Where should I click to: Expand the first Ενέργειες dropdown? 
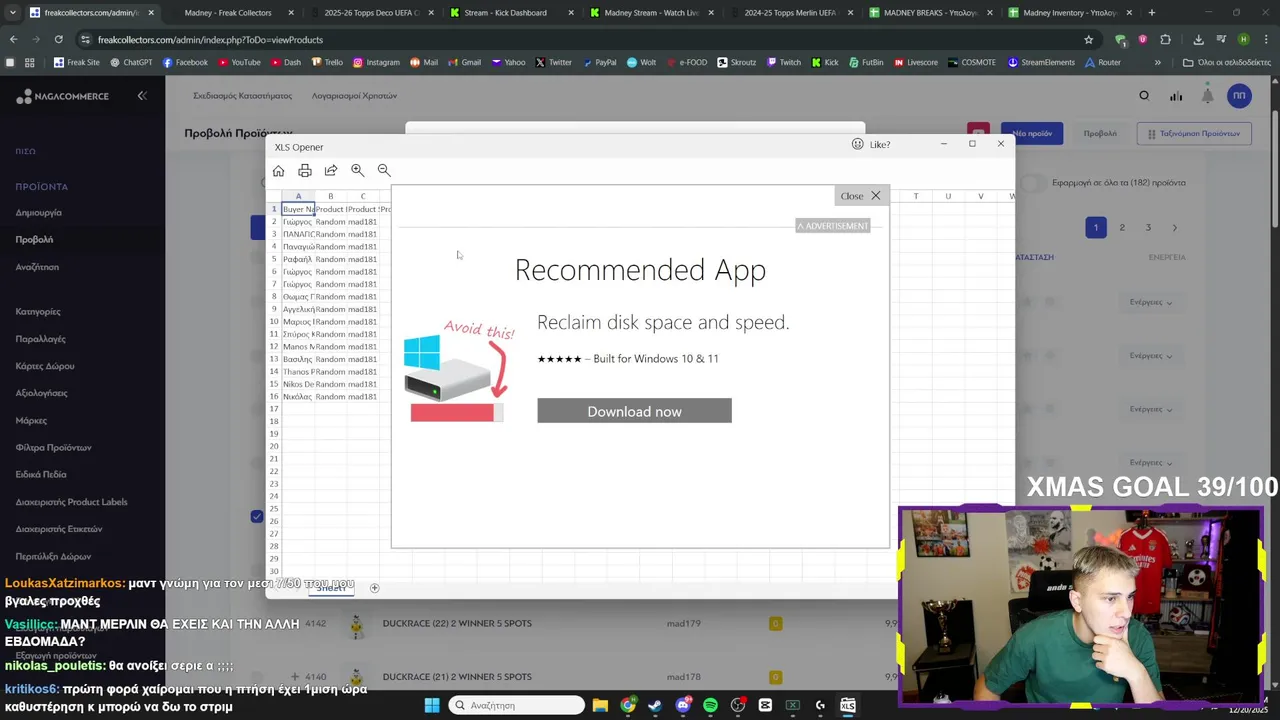1150,302
